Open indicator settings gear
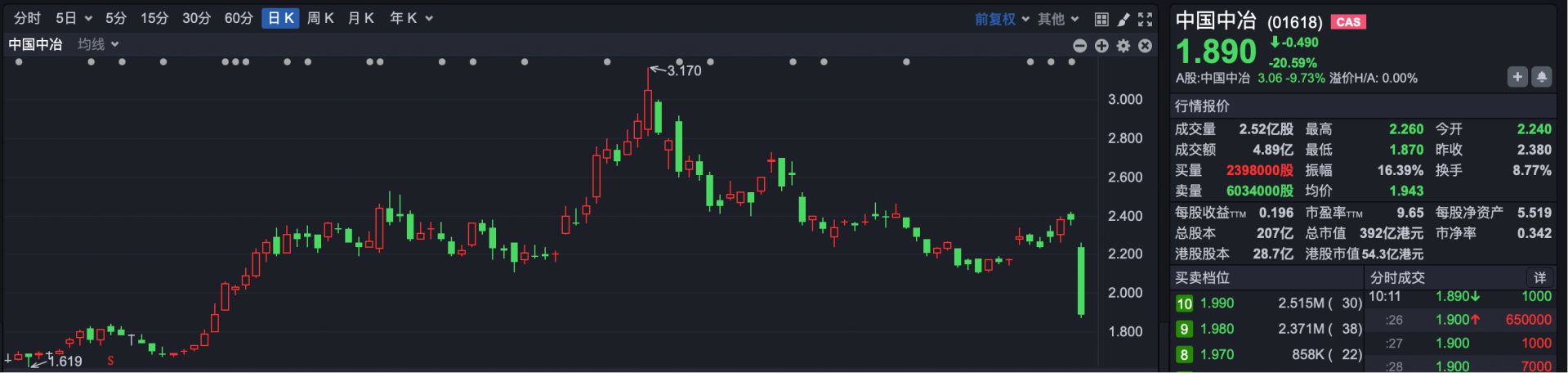This screenshot has width=1568, height=373. coord(1124,46)
